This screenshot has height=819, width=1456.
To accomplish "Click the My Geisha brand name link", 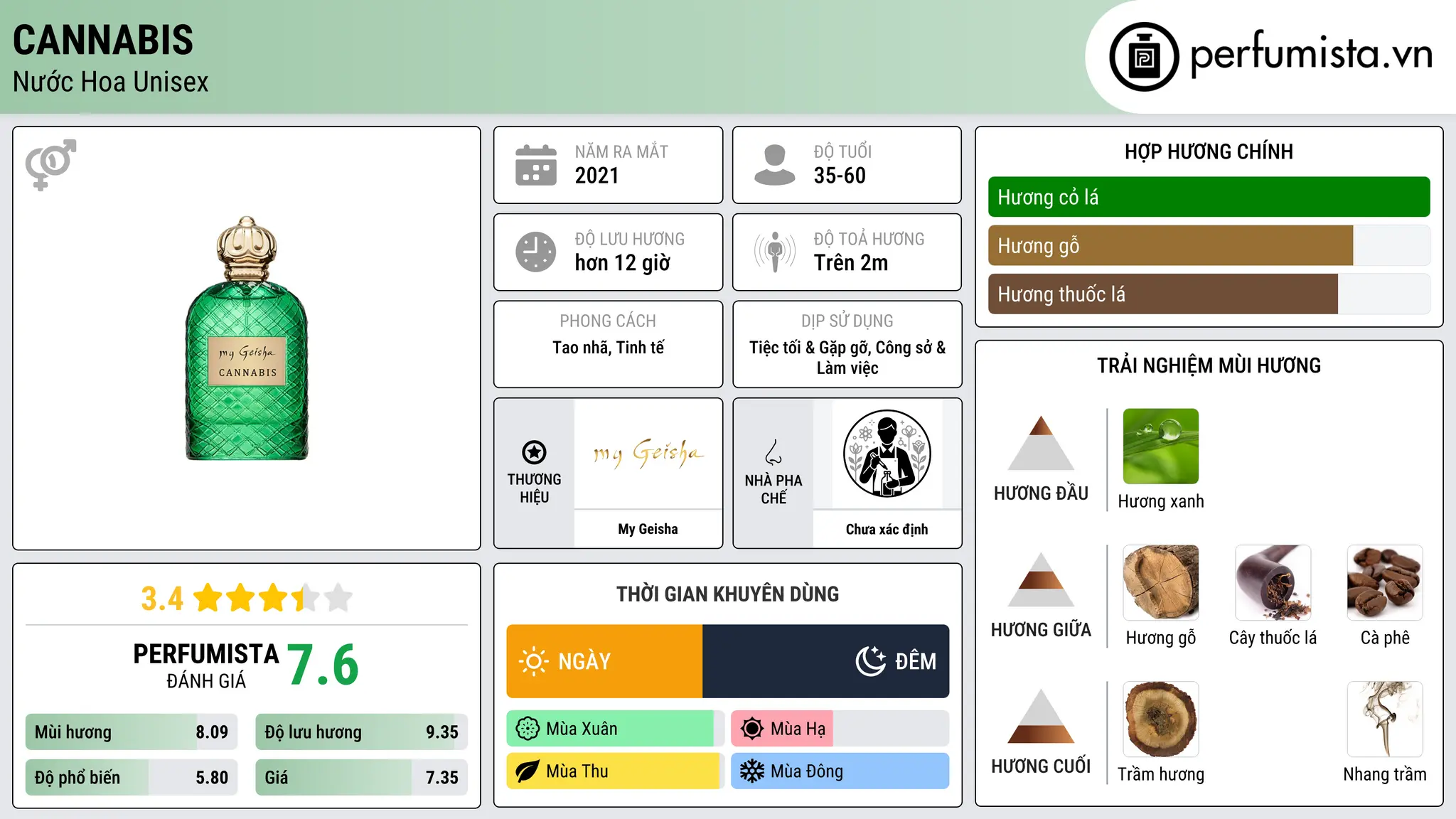I will click(648, 529).
